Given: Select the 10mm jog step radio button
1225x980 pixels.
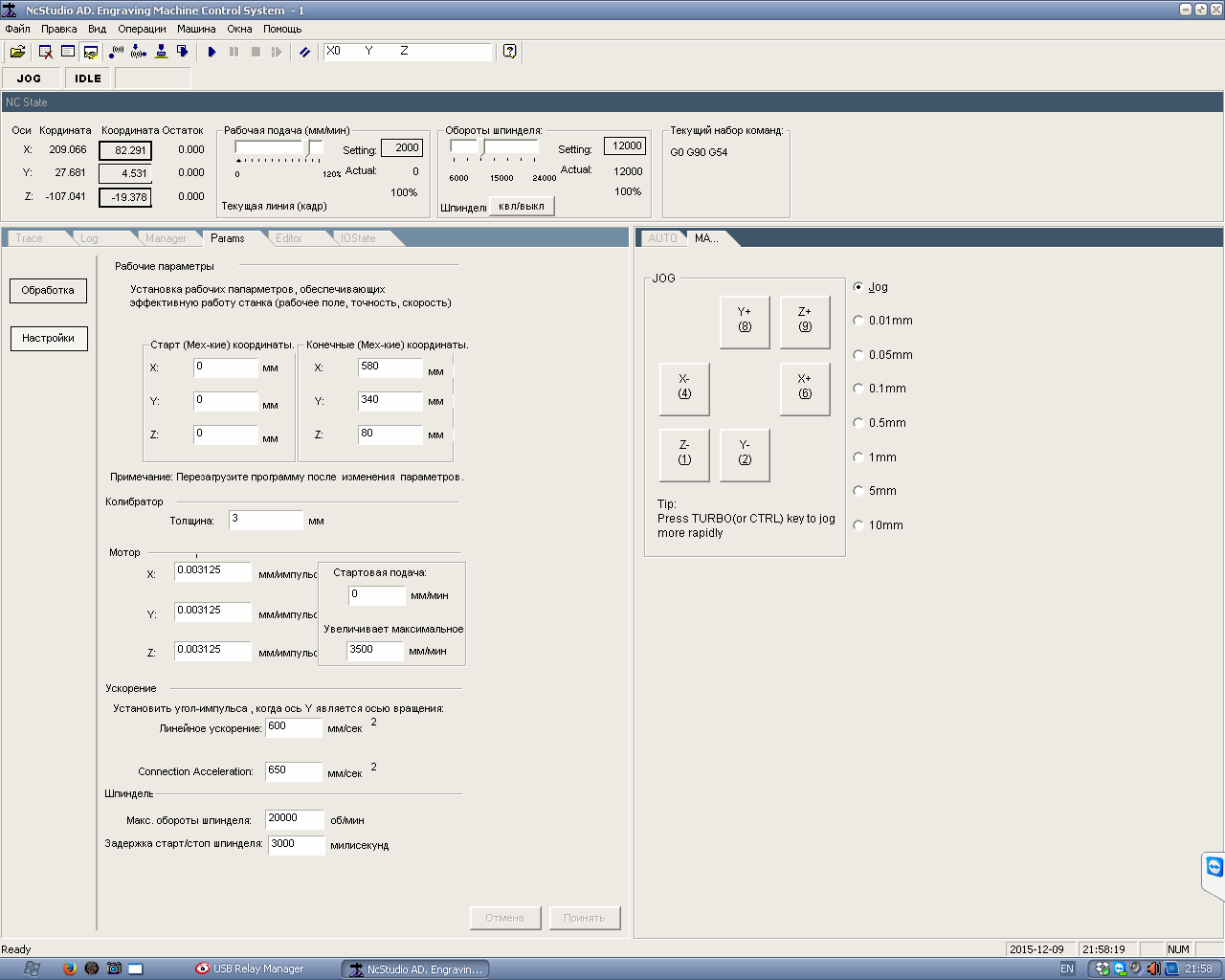Looking at the screenshot, I should click(858, 525).
